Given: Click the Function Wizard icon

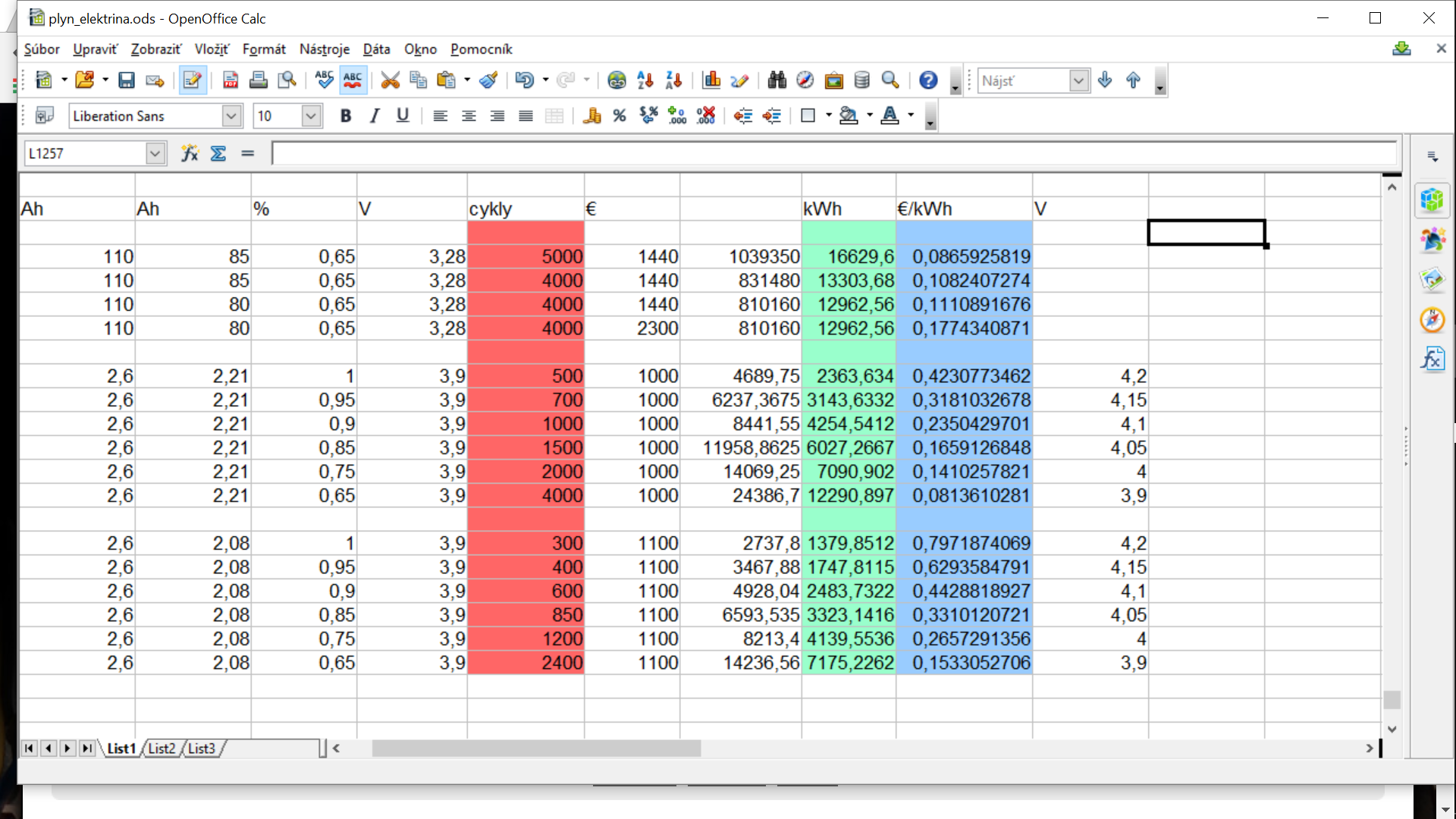Looking at the screenshot, I should [190, 153].
